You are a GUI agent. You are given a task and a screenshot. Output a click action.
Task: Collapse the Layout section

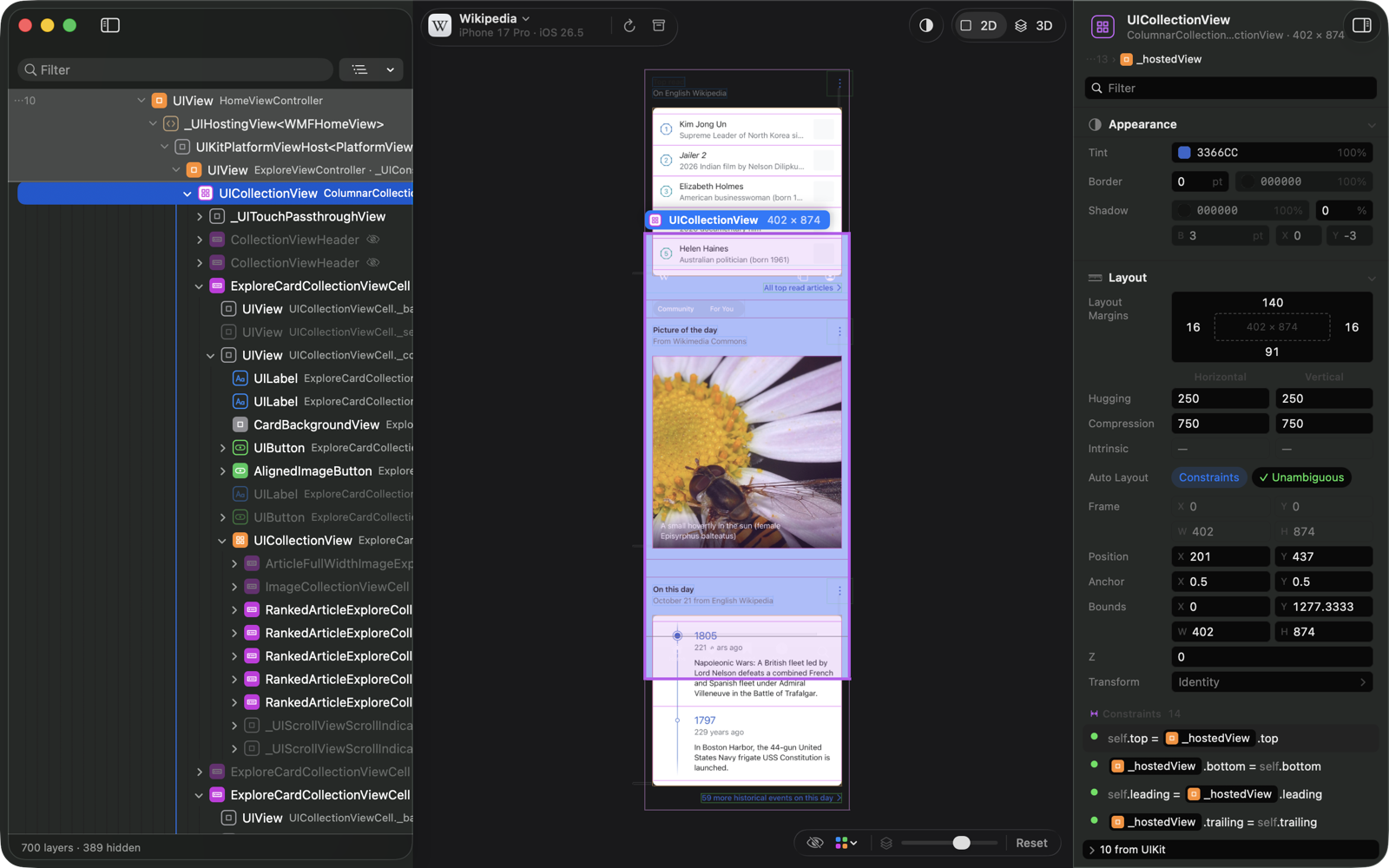point(1372,278)
